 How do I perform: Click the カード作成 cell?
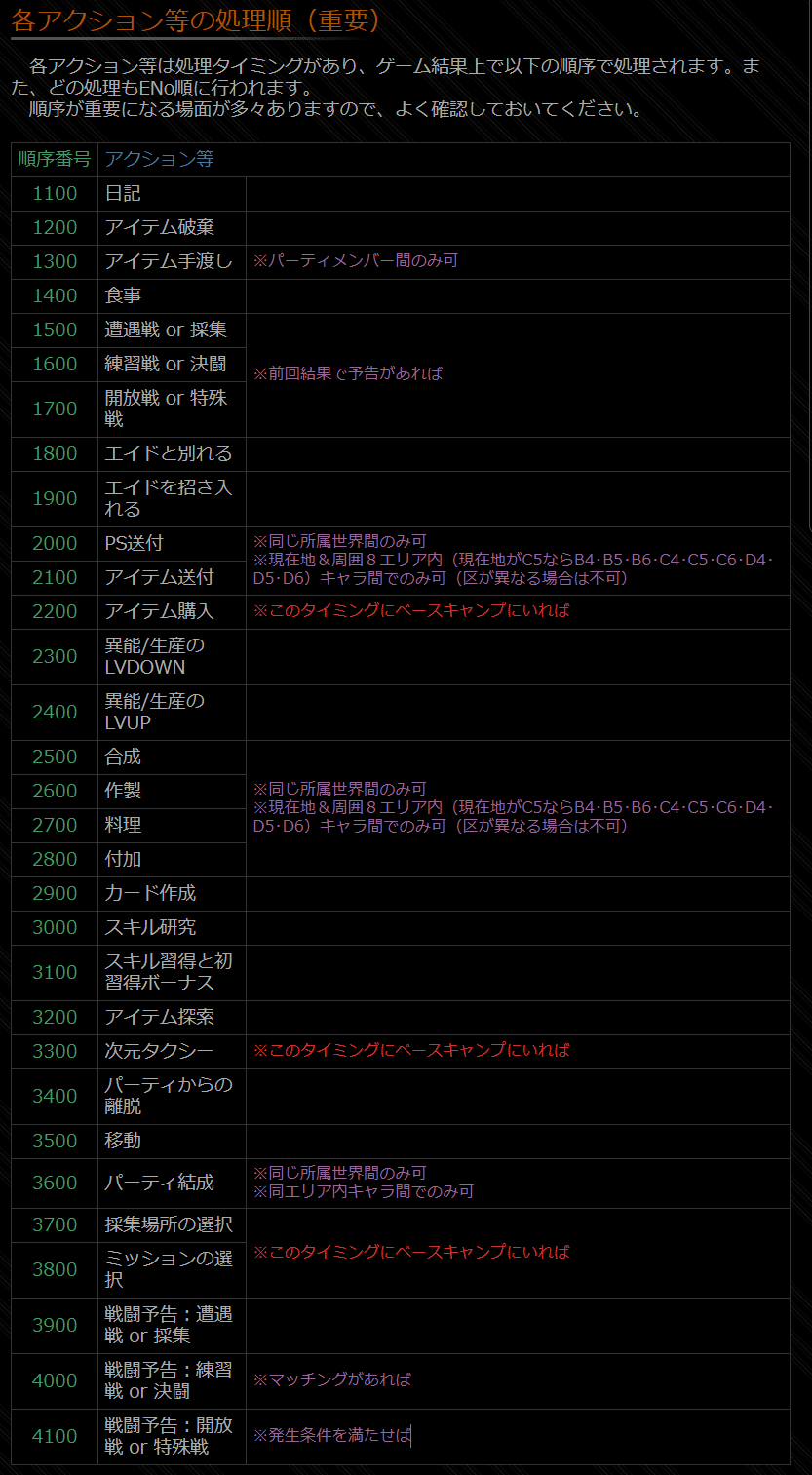click(x=172, y=894)
